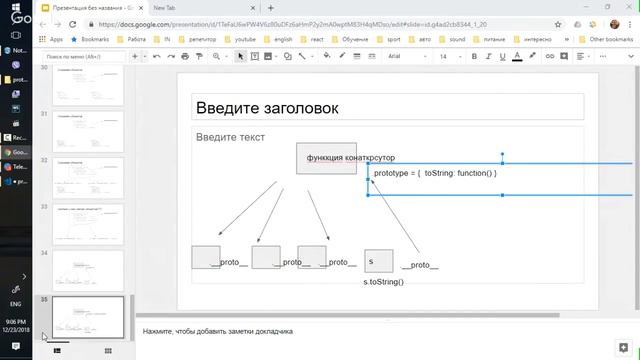Click the menu search field
The height and width of the screenshot is (360, 640).
[84, 56]
